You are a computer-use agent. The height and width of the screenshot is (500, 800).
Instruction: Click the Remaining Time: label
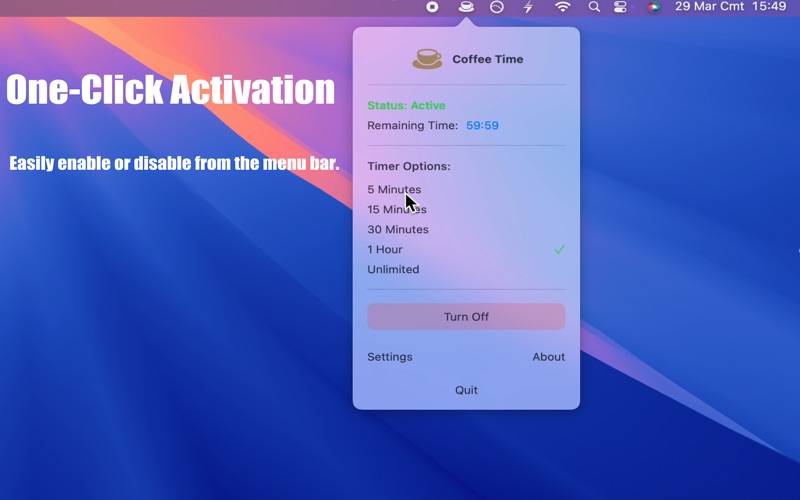(413, 126)
